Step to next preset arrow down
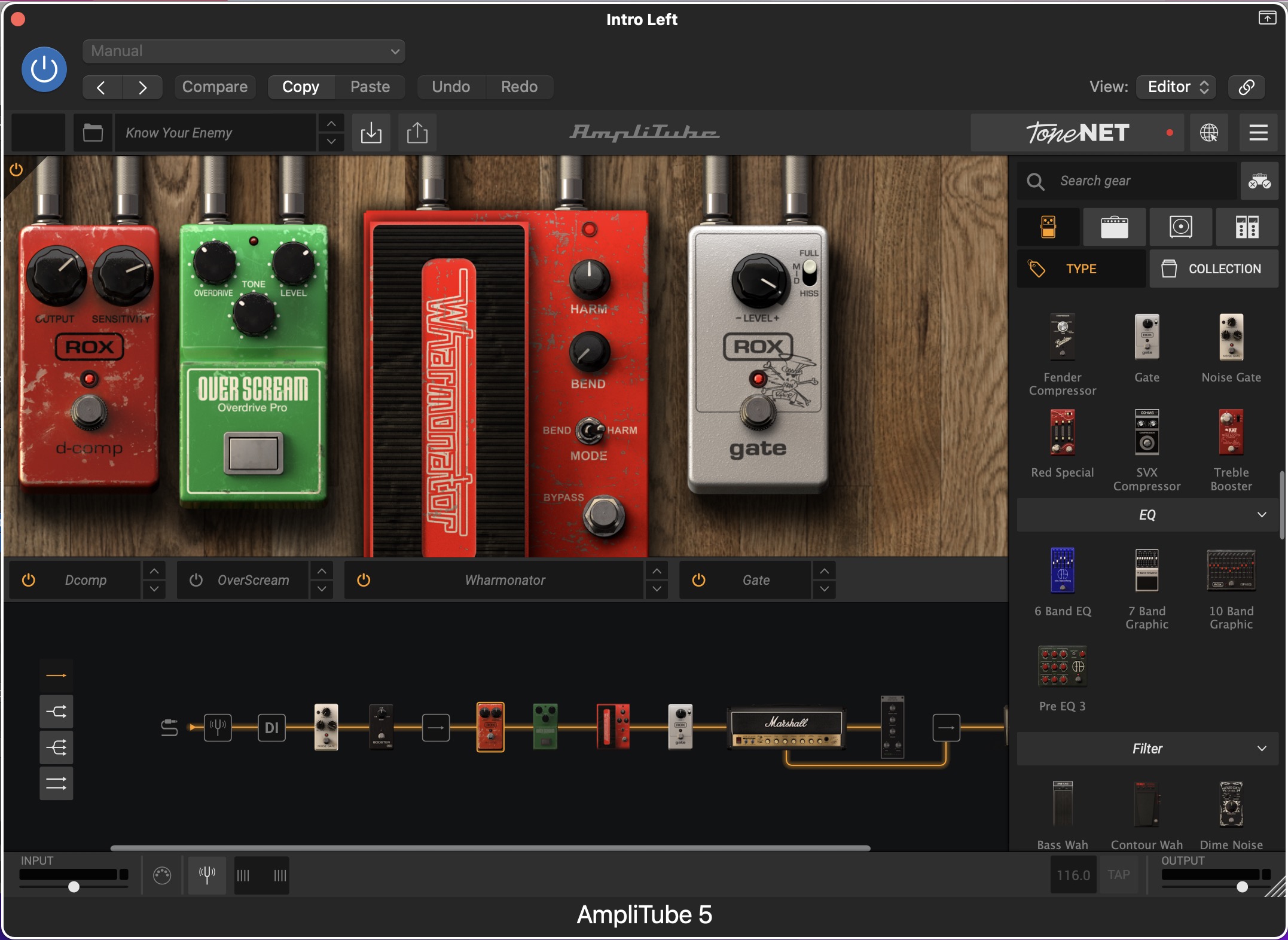The width and height of the screenshot is (1288, 940). pos(331,142)
